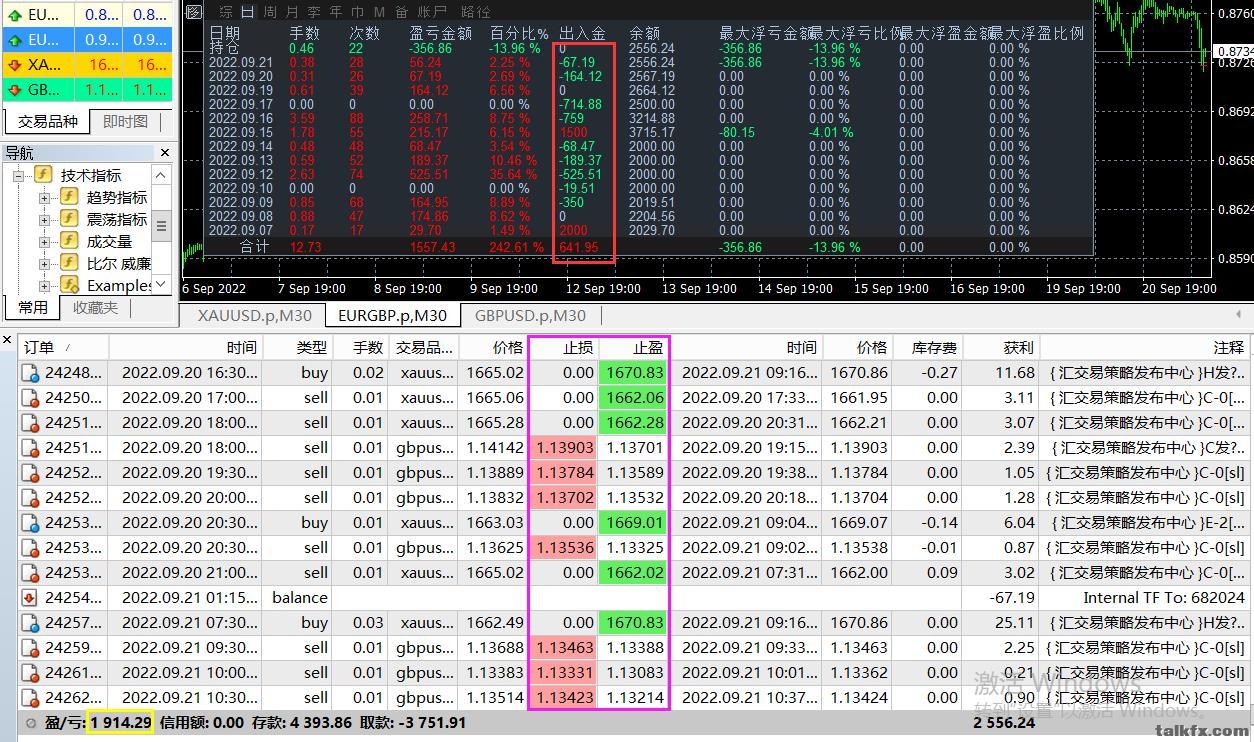
Task: Click the chart panel icon left of 综
Action: [195, 12]
